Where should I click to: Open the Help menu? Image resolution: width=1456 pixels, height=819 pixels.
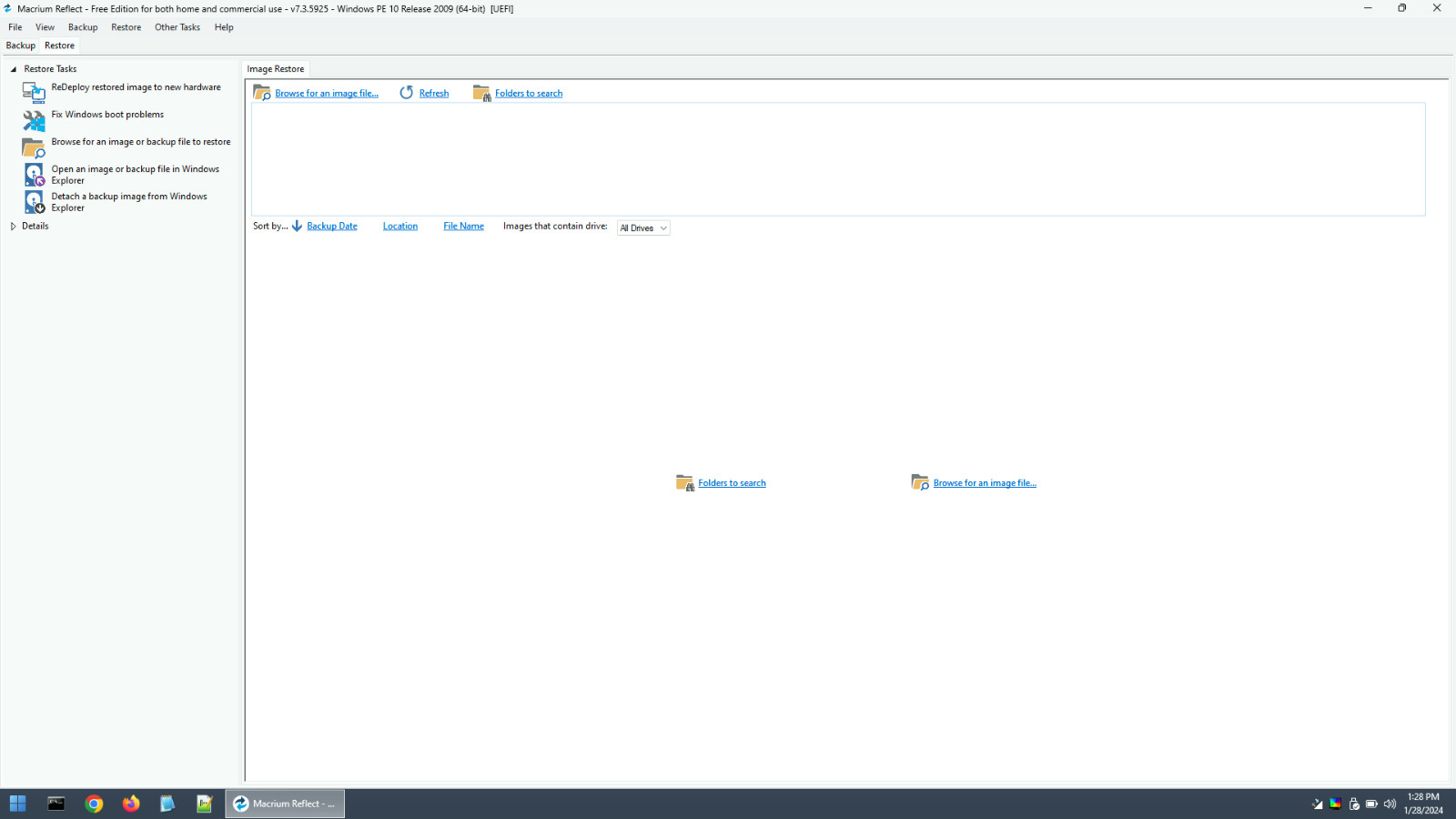coord(224,27)
